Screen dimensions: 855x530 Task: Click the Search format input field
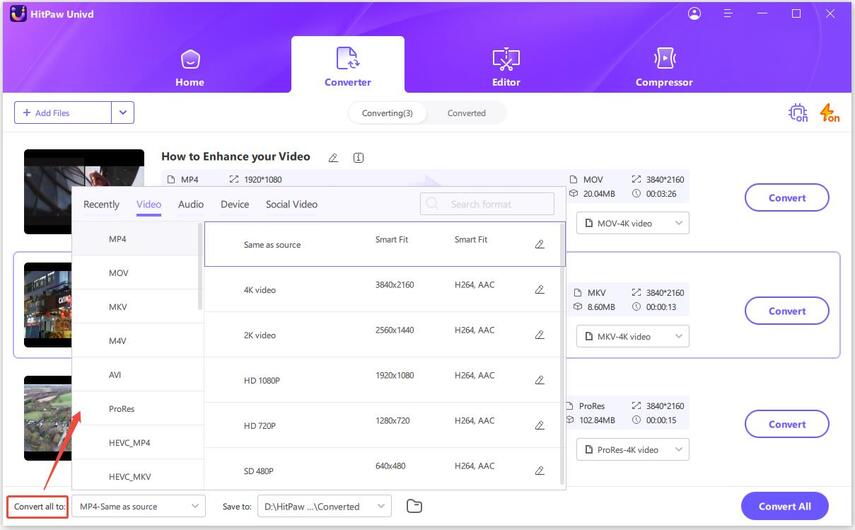487,204
